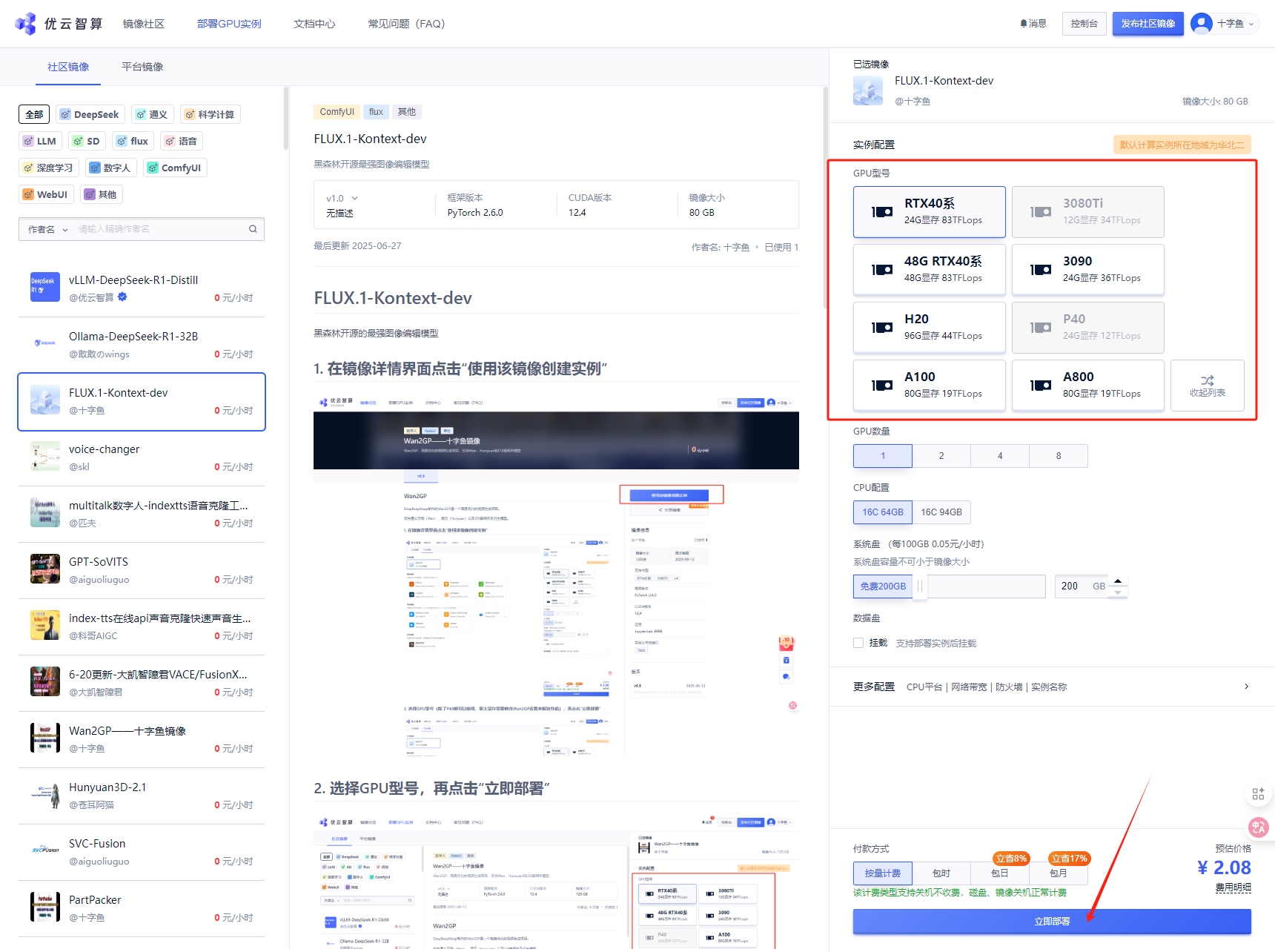Click the Wan2GP 十字鱼镜像 list icon
The height and width of the screenshot is (952, 1275).
(45, 738)
